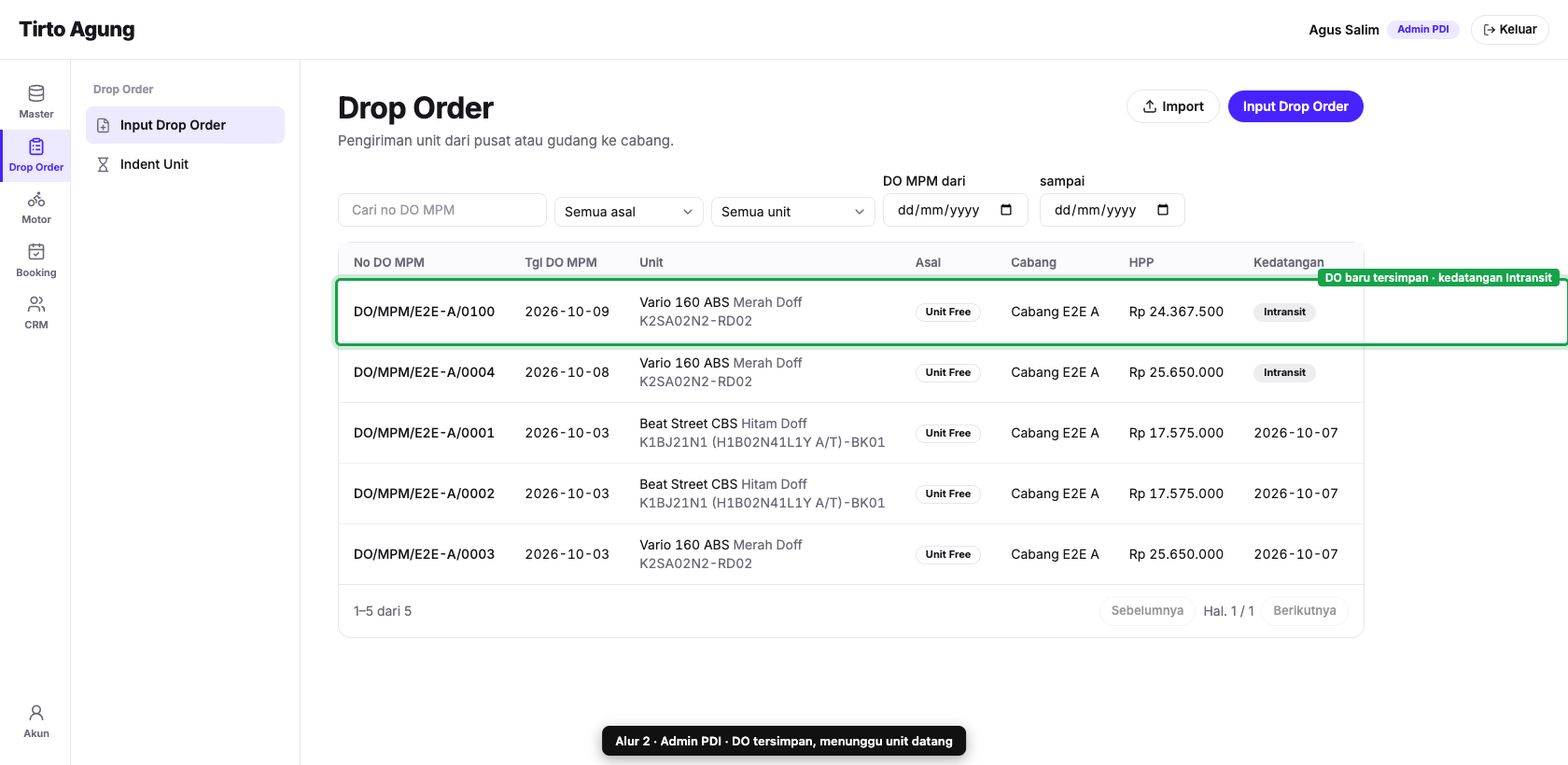Open row DO/MPM/E2E-A/0003
The width and height of the screenshot is (1568, 765).
tap(851, 554)
